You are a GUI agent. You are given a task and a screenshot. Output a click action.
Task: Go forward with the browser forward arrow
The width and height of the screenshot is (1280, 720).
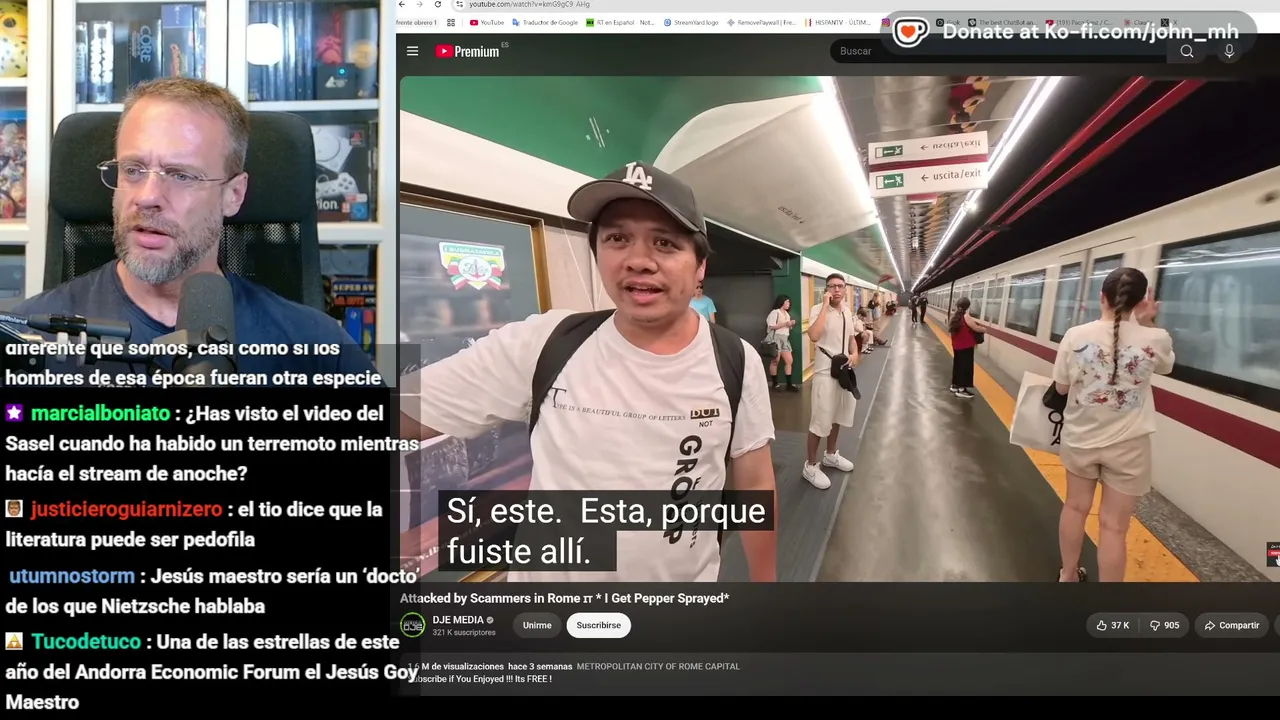[x=420, y=5]
